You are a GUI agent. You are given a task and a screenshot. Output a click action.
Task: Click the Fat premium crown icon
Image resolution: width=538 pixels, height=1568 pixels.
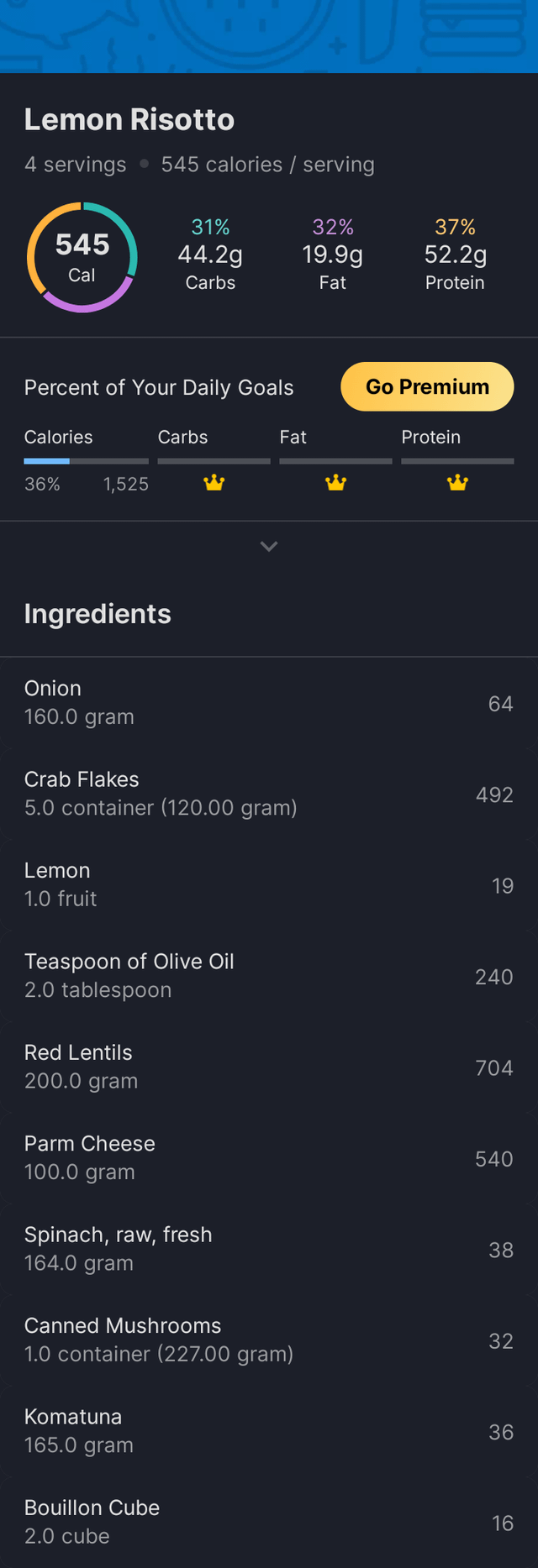336,483
